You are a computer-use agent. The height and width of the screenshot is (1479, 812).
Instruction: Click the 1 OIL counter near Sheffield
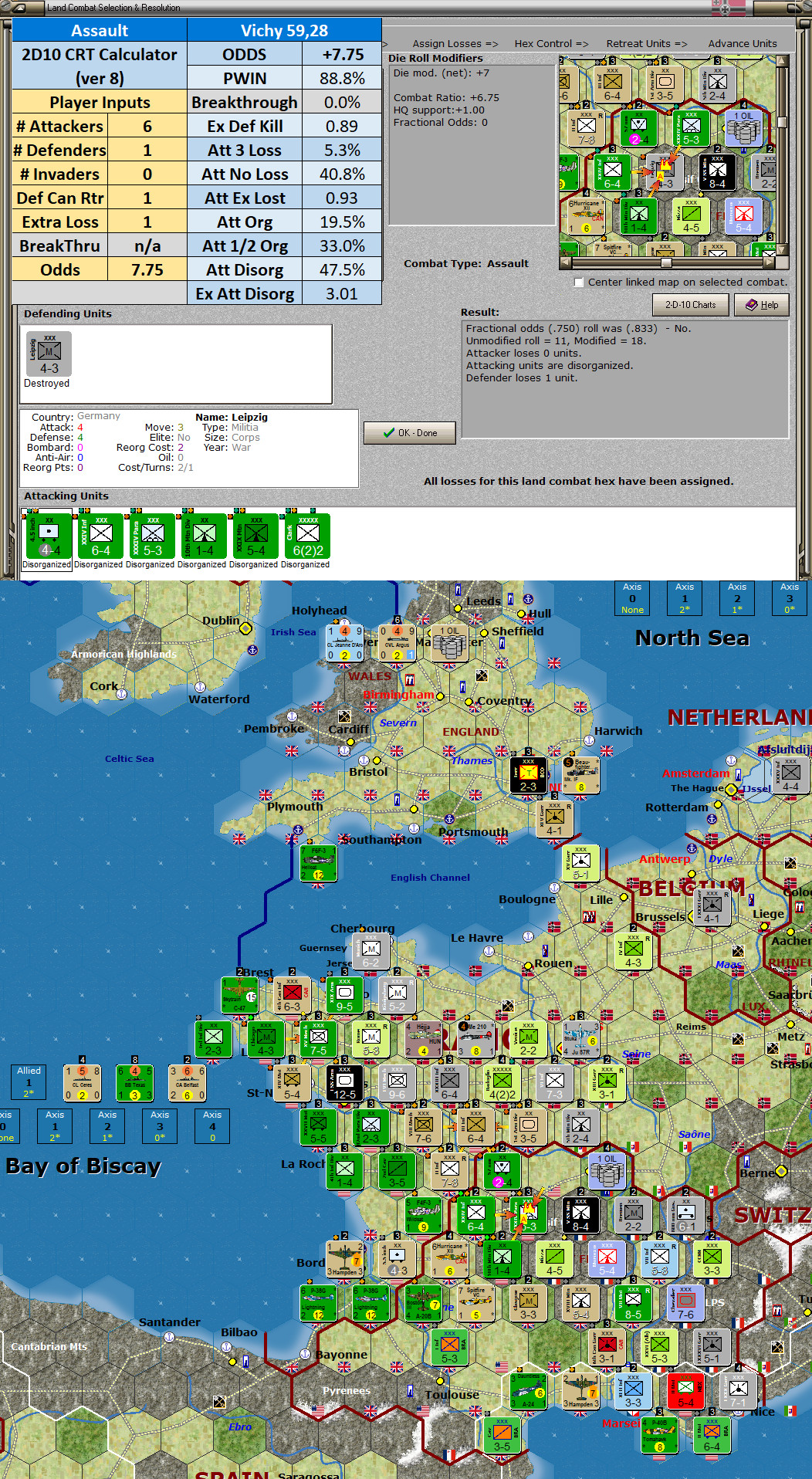pos(450,643)
